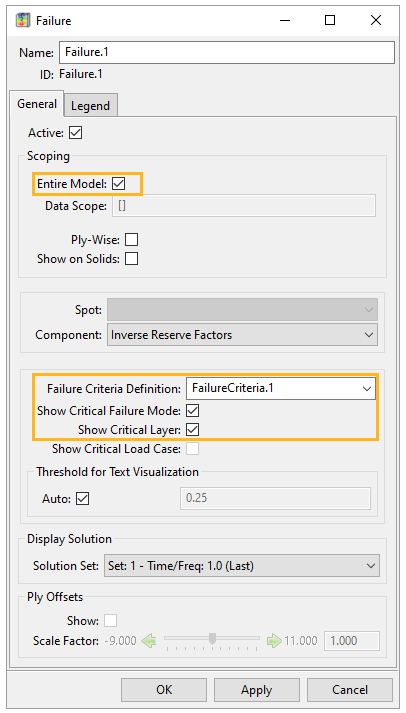Enable the Ply-Wise checkbox

tap(131, 240)
